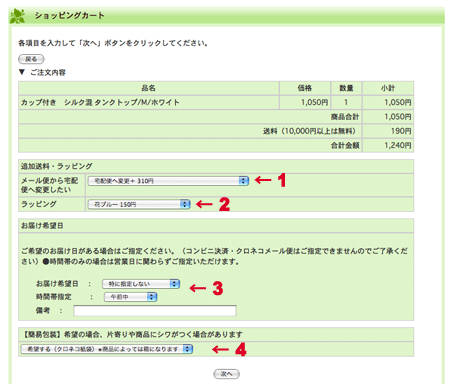The image size is (450, 384).
Task: Click the 備考 remarks input field
Action: coord(155,311)
